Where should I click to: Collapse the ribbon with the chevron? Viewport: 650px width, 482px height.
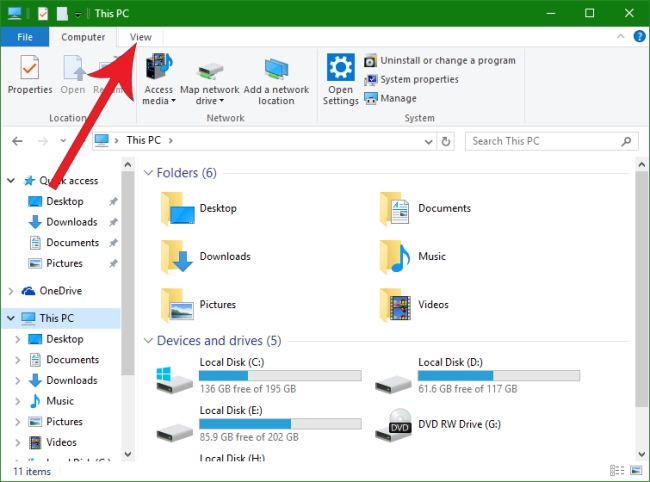click(620, 36)
